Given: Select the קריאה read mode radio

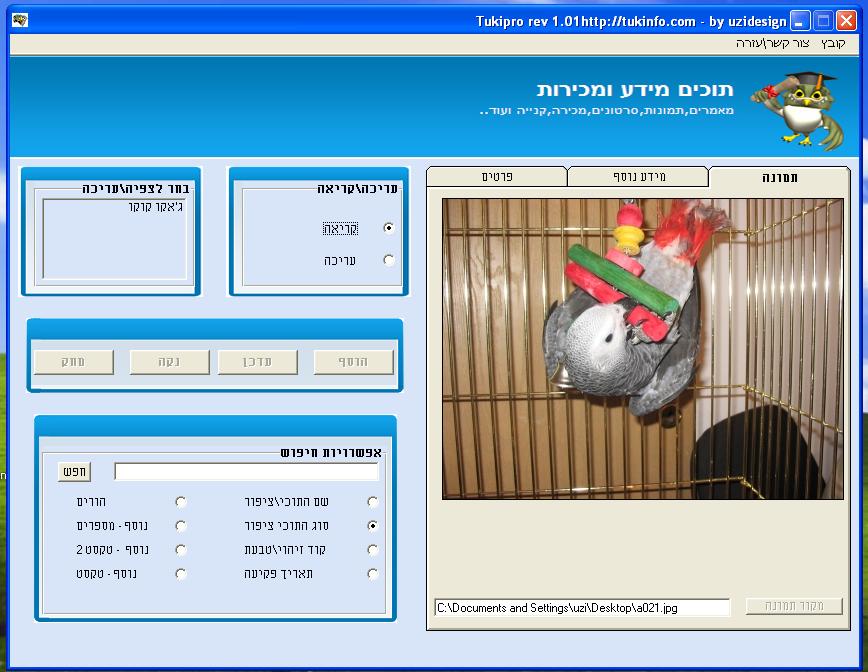Looking at the screenshot, I should [389, 228].
